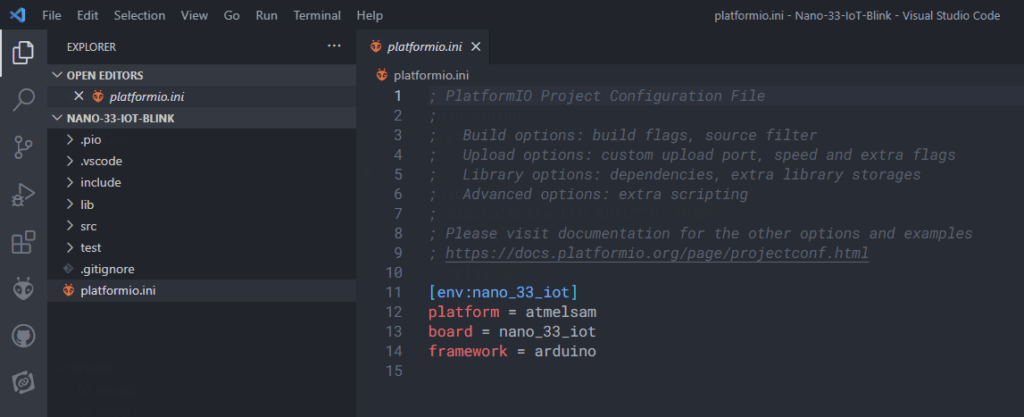This screenshot has height=417, width=1024.
Task: Open the PlatformIO alien icon
Action: click(23, 288)
